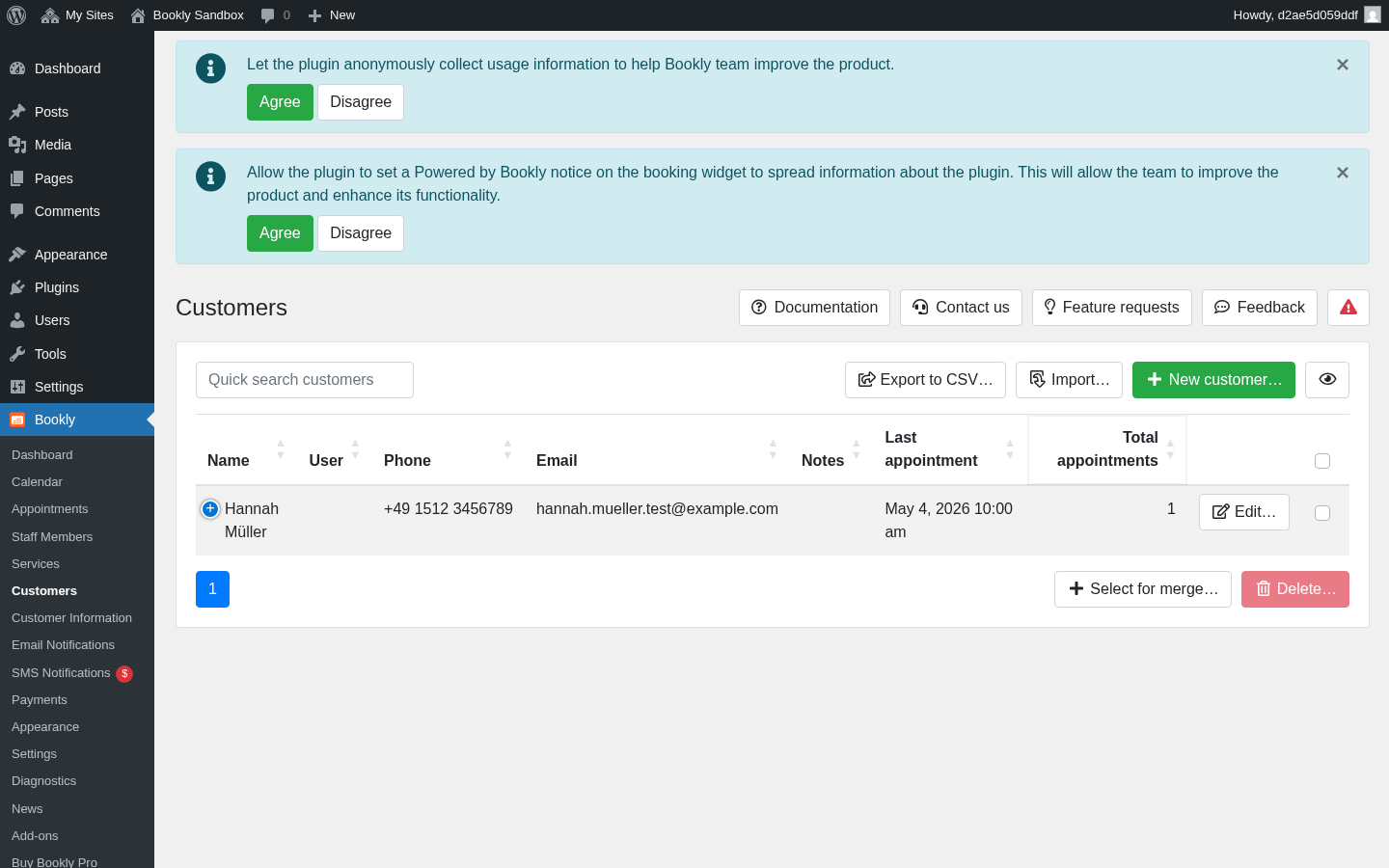Viewport: 1389px width, 868px height.
Task: Open SMS Notifications submenu
Action: (x=77, y=672)
